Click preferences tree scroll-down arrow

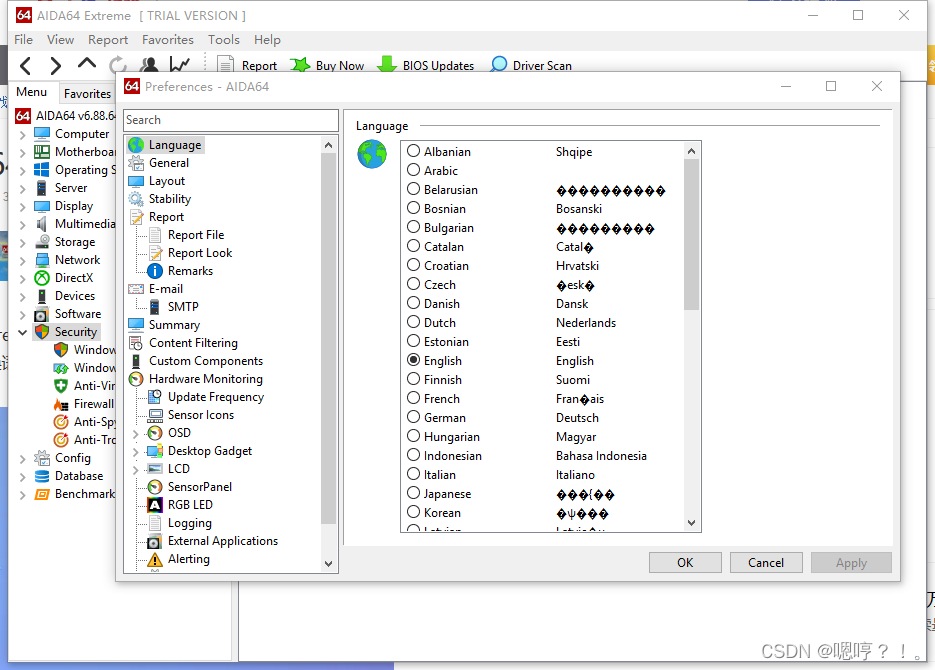(x=328, y=563)
